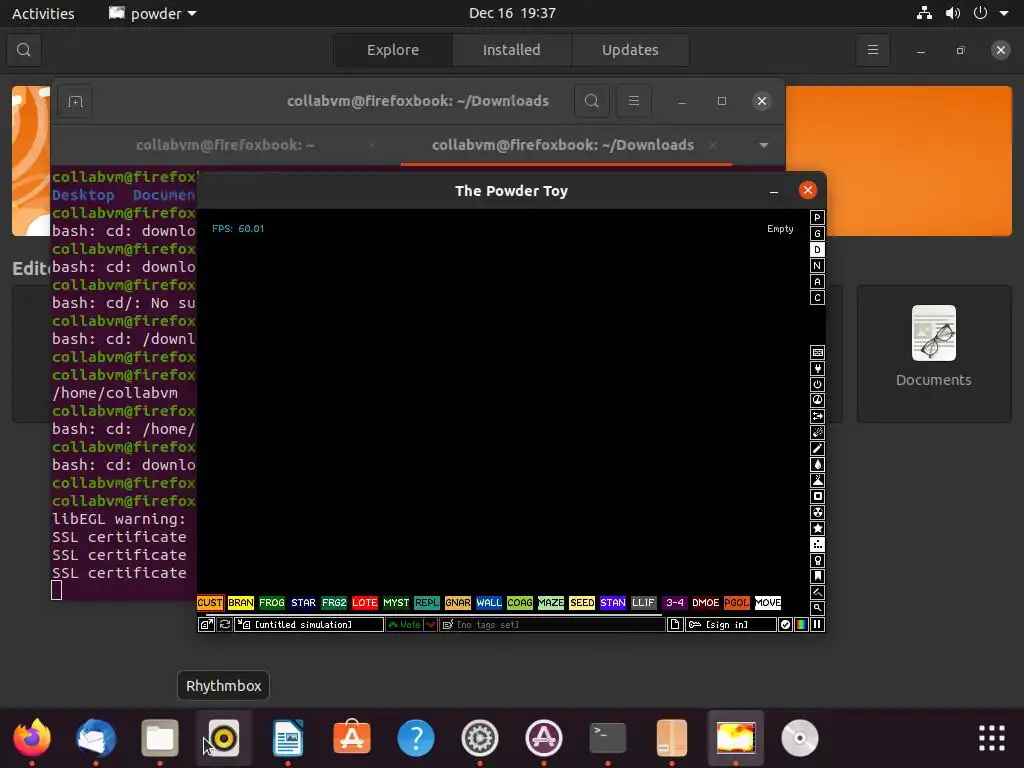Pick the yellow BRAN element swatch
Screen dimensions: 1024x768
tap(241, 603)
